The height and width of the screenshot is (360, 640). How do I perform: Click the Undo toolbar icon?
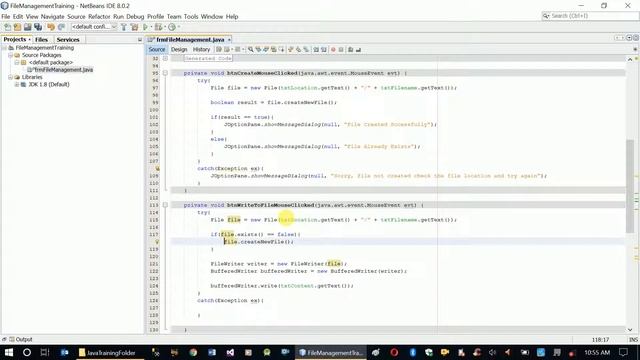[51, 27]
